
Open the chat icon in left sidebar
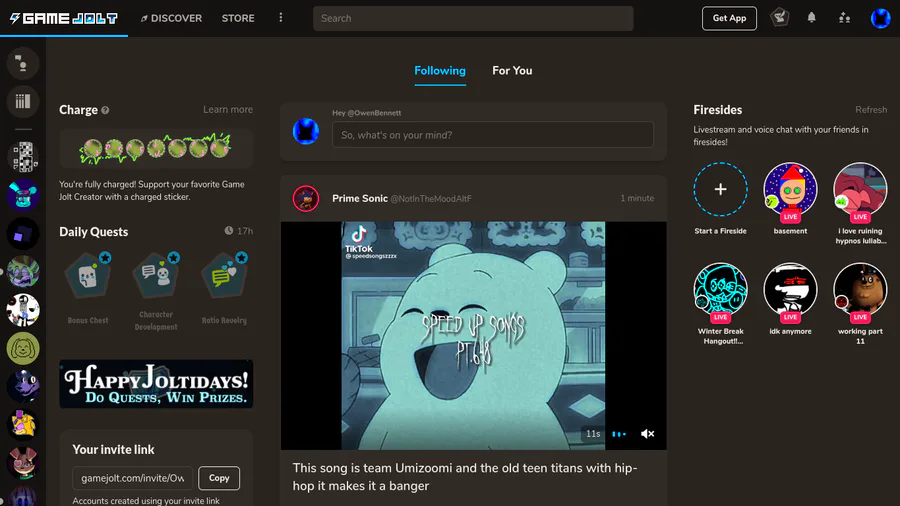(23, 63)
